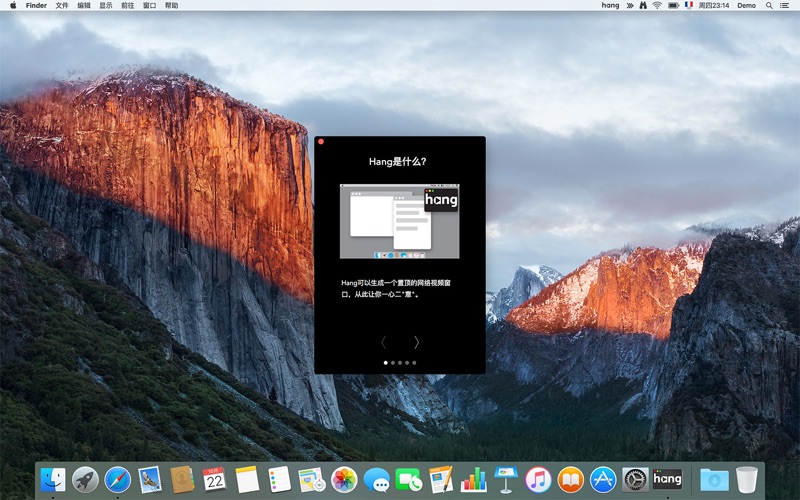This screenshot has height=500, width=800.
Task: Expand the French flag input source menu
Action: 688,6
